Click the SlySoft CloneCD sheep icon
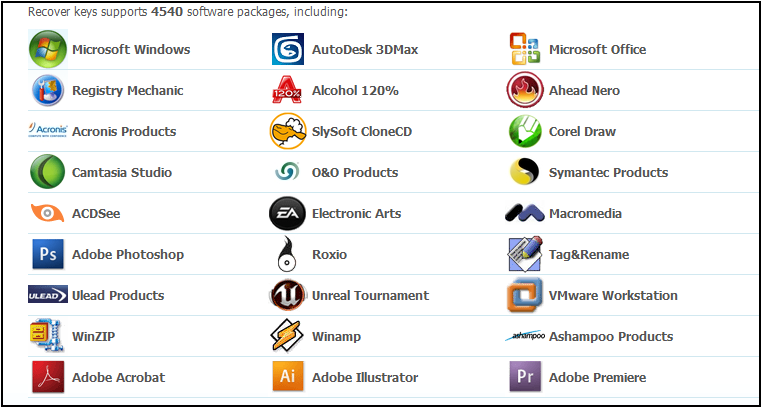 tap(287, 131)
